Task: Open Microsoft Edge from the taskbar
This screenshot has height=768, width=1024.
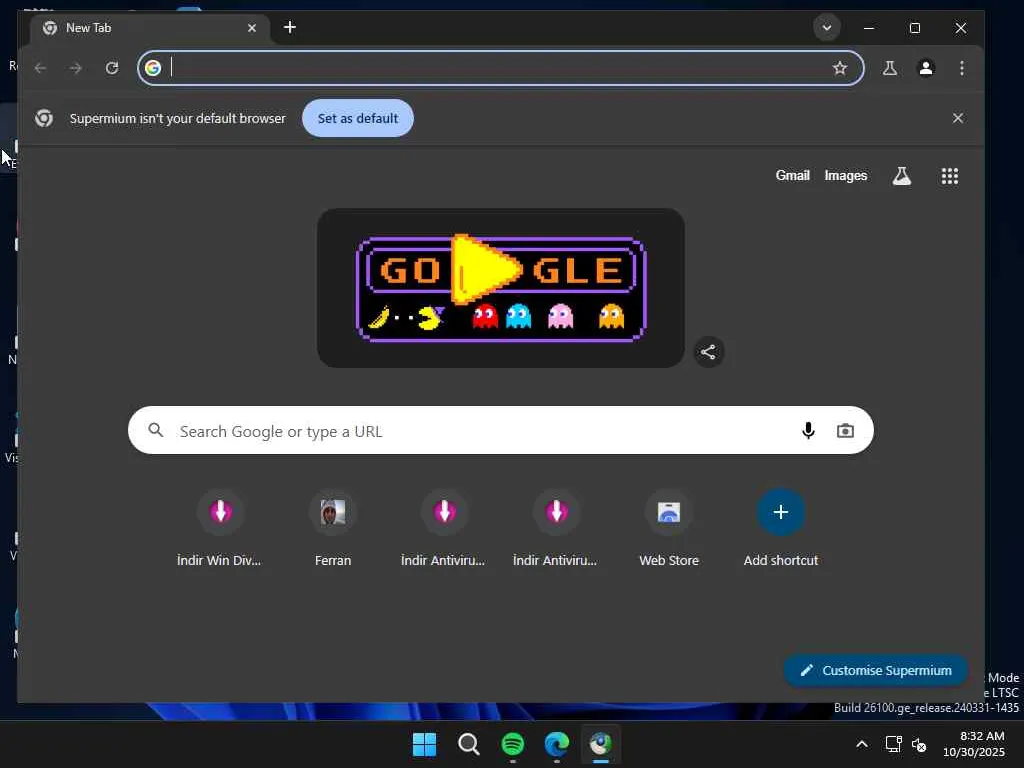Action: pos(556,744)
